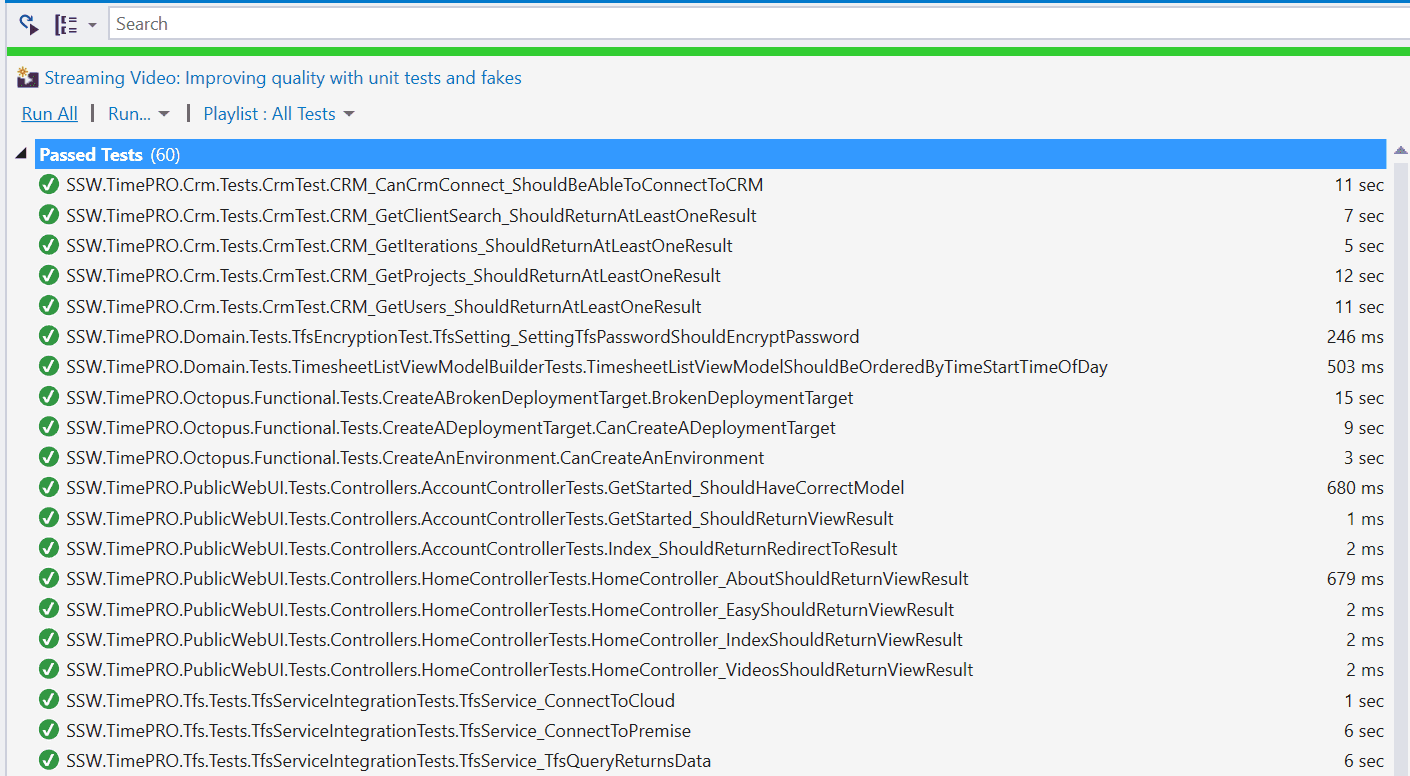Viewport: 1410px width, 776px height.
Task: Click in the Search box
Action: [750, 24]
